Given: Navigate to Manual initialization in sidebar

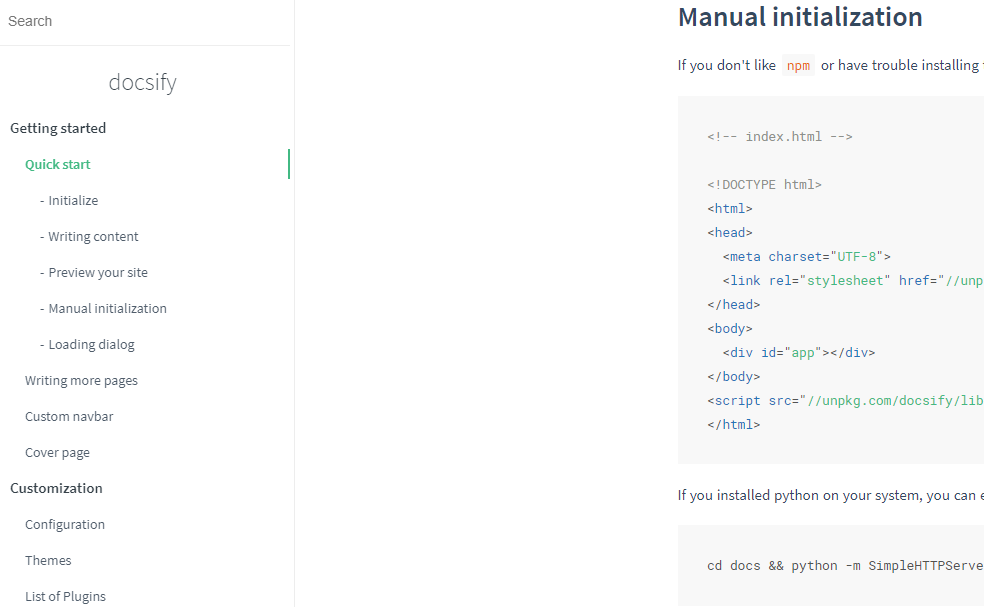Looking at the screenshot, I should click(x=107, y=308).
